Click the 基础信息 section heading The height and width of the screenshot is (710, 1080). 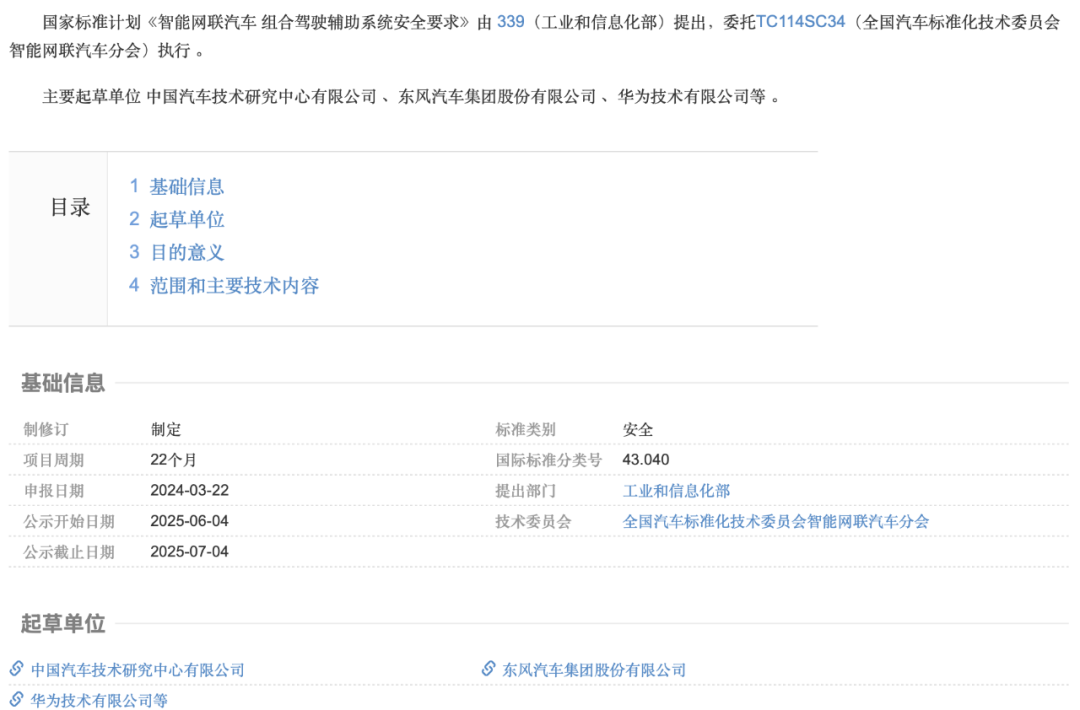[63, 383]
